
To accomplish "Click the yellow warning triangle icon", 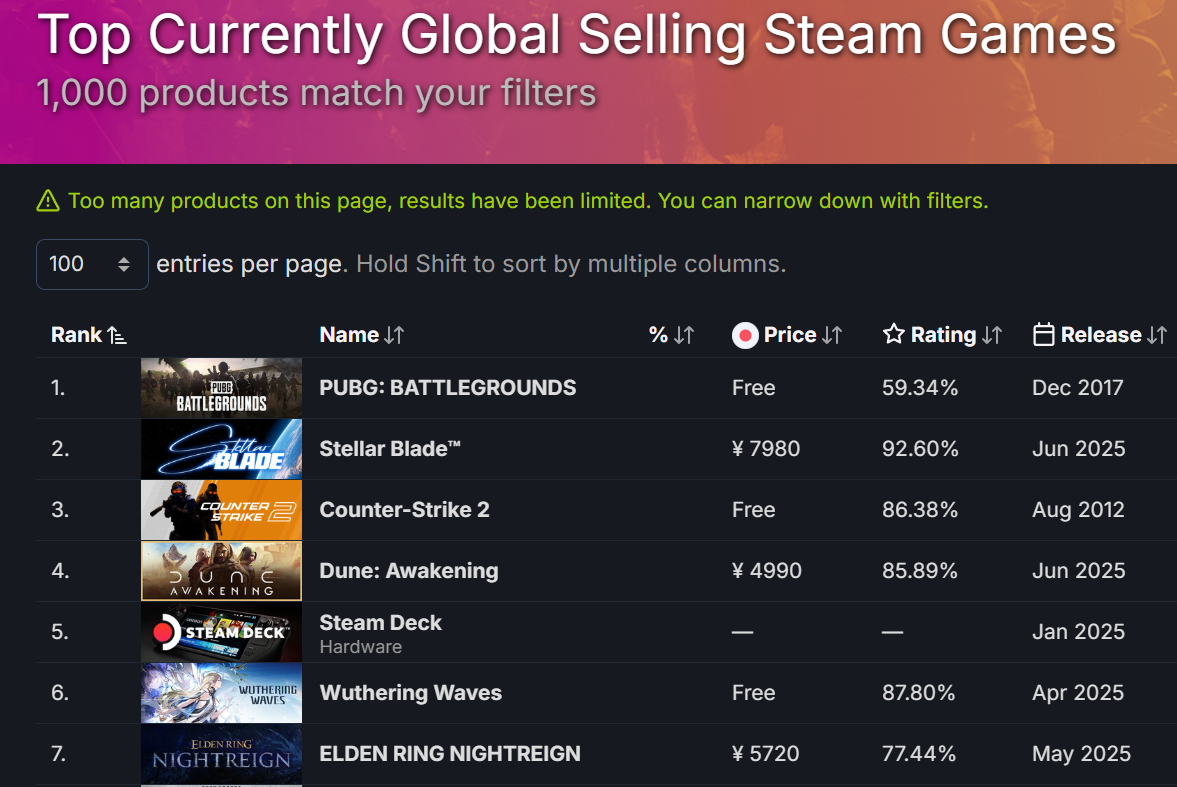I will (48, 201).
